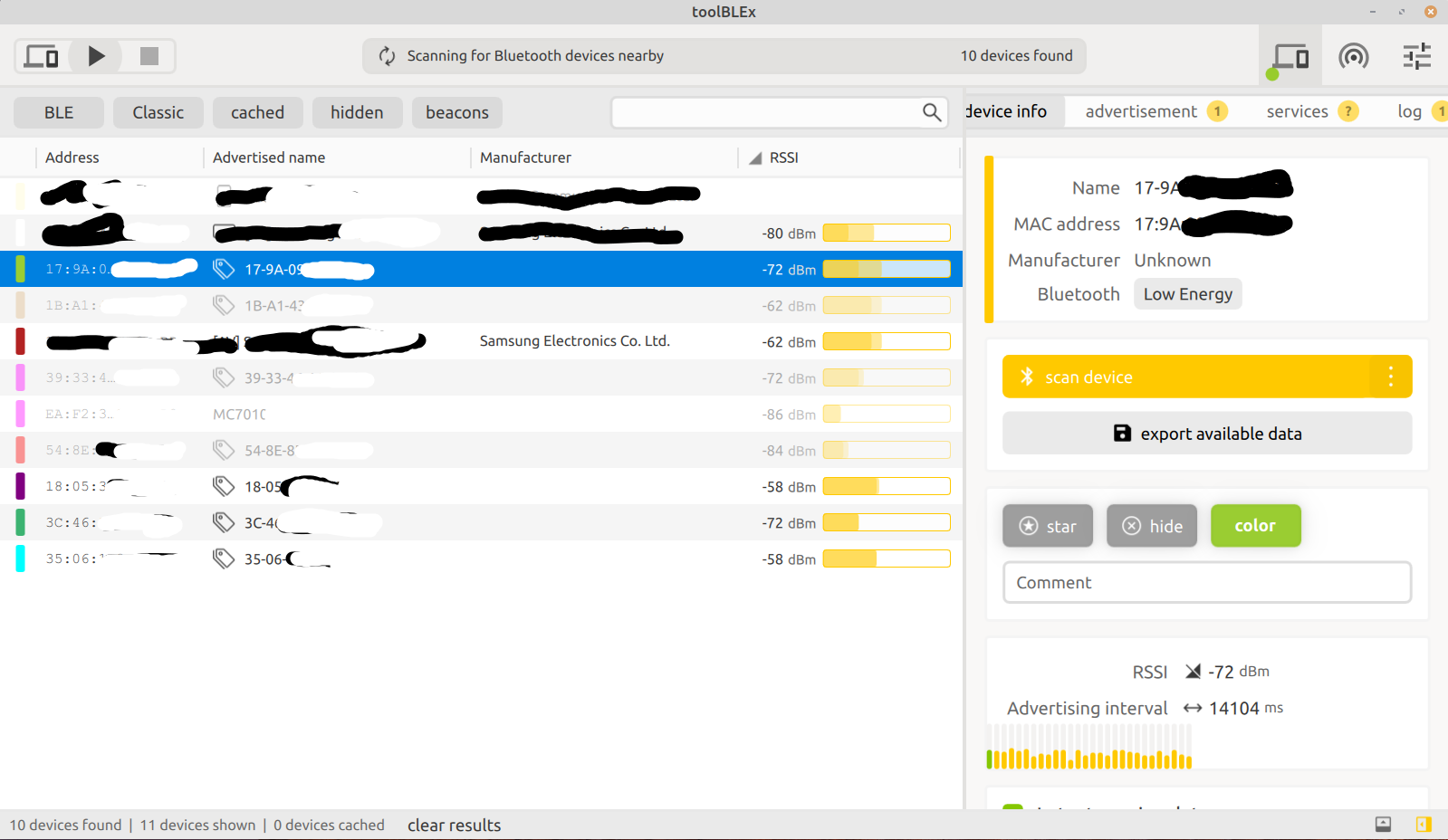Select the MC701 device row

pos(481,414)
